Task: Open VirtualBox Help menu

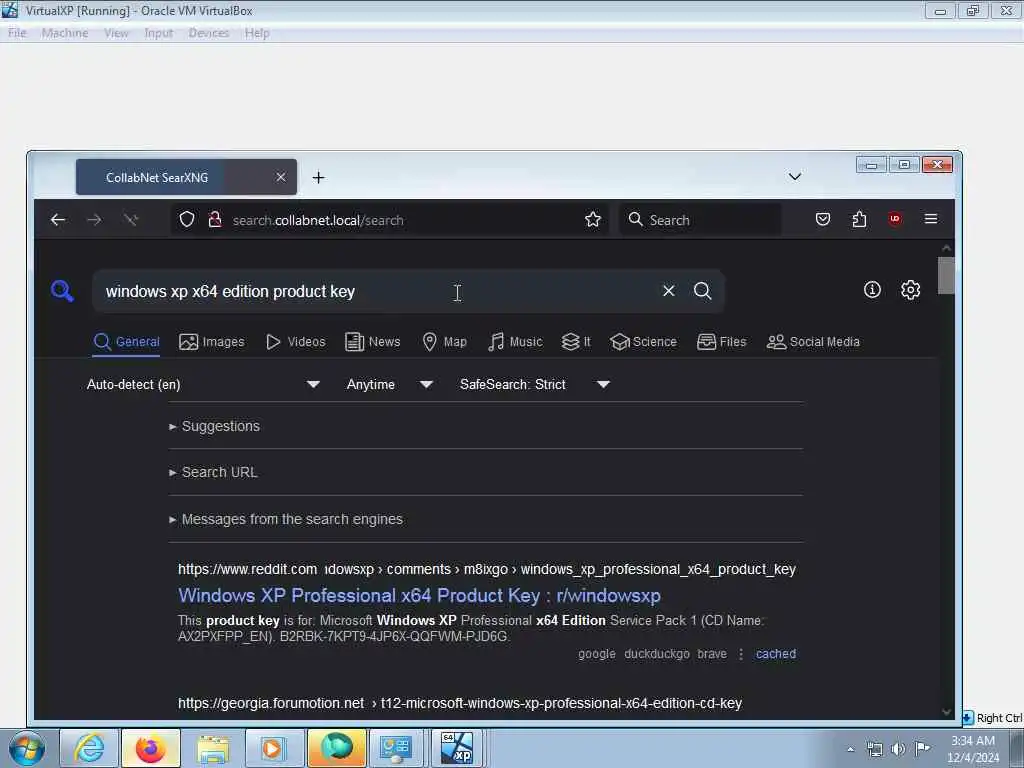Action: (x=257, y=33)
